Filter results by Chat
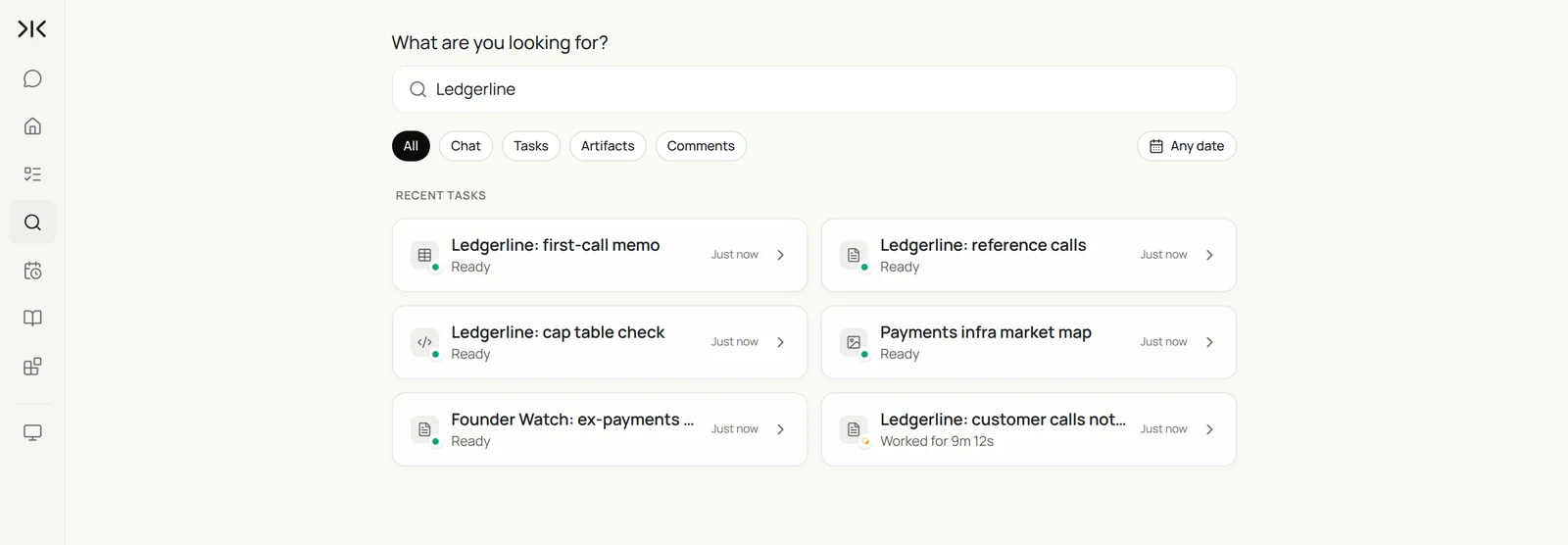Image resolution: width=1568 pixels, height=545 pixels. (465, 146)
